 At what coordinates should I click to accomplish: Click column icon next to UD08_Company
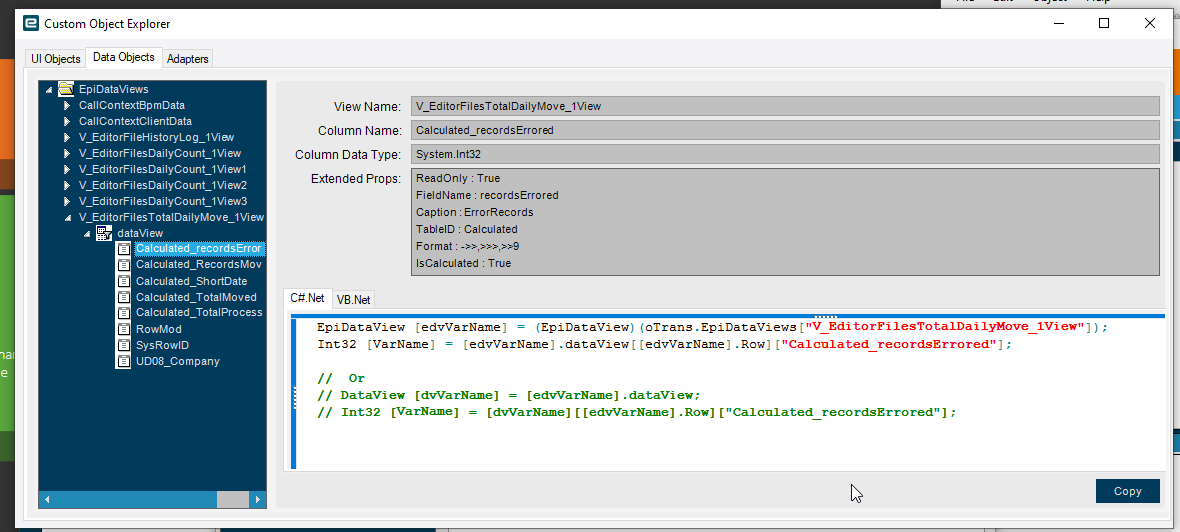click(x=124, y=361)
